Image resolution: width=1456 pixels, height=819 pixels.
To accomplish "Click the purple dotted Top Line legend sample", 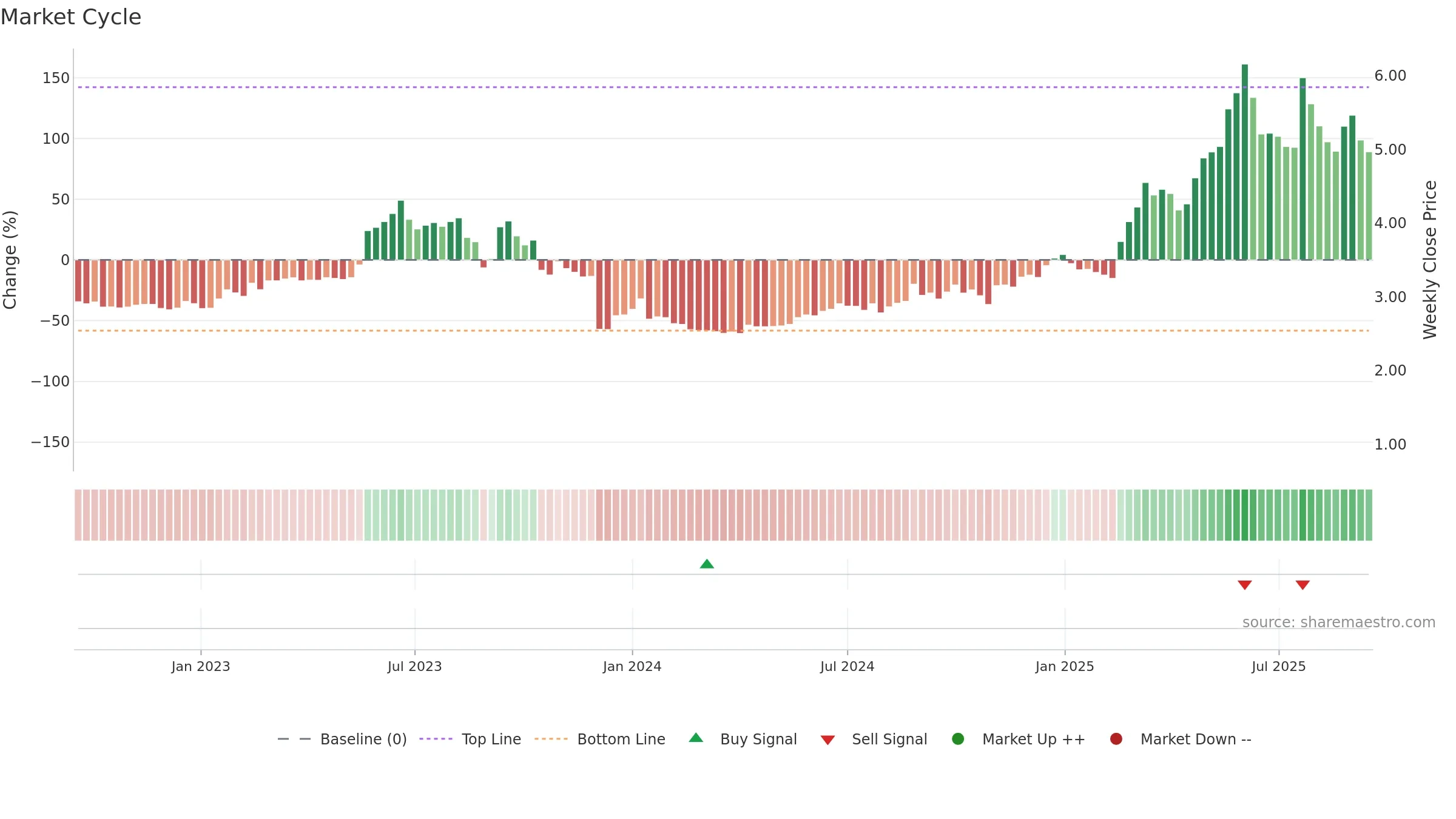I will tap(436, 739).
